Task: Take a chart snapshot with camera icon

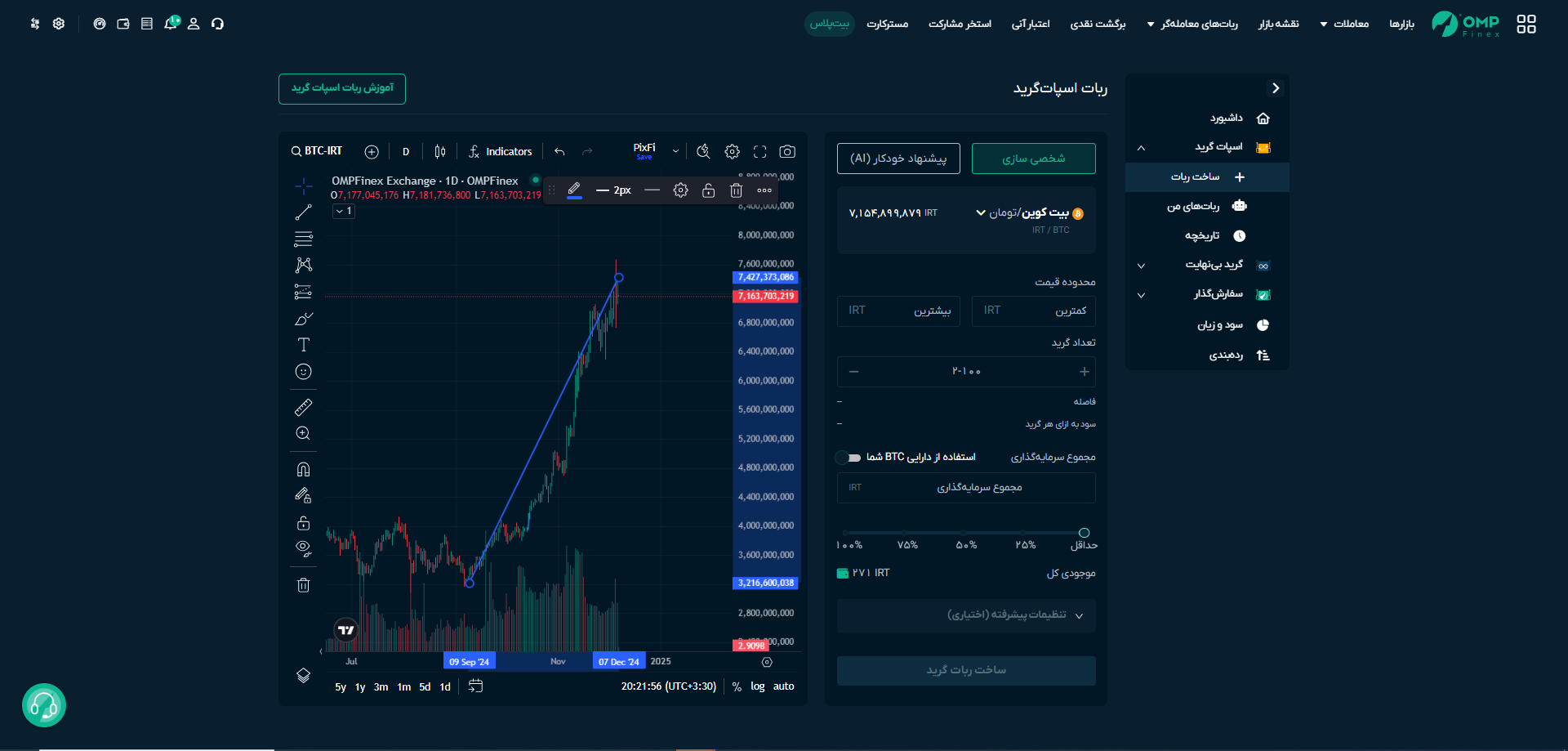Action: tap(787, 151)
